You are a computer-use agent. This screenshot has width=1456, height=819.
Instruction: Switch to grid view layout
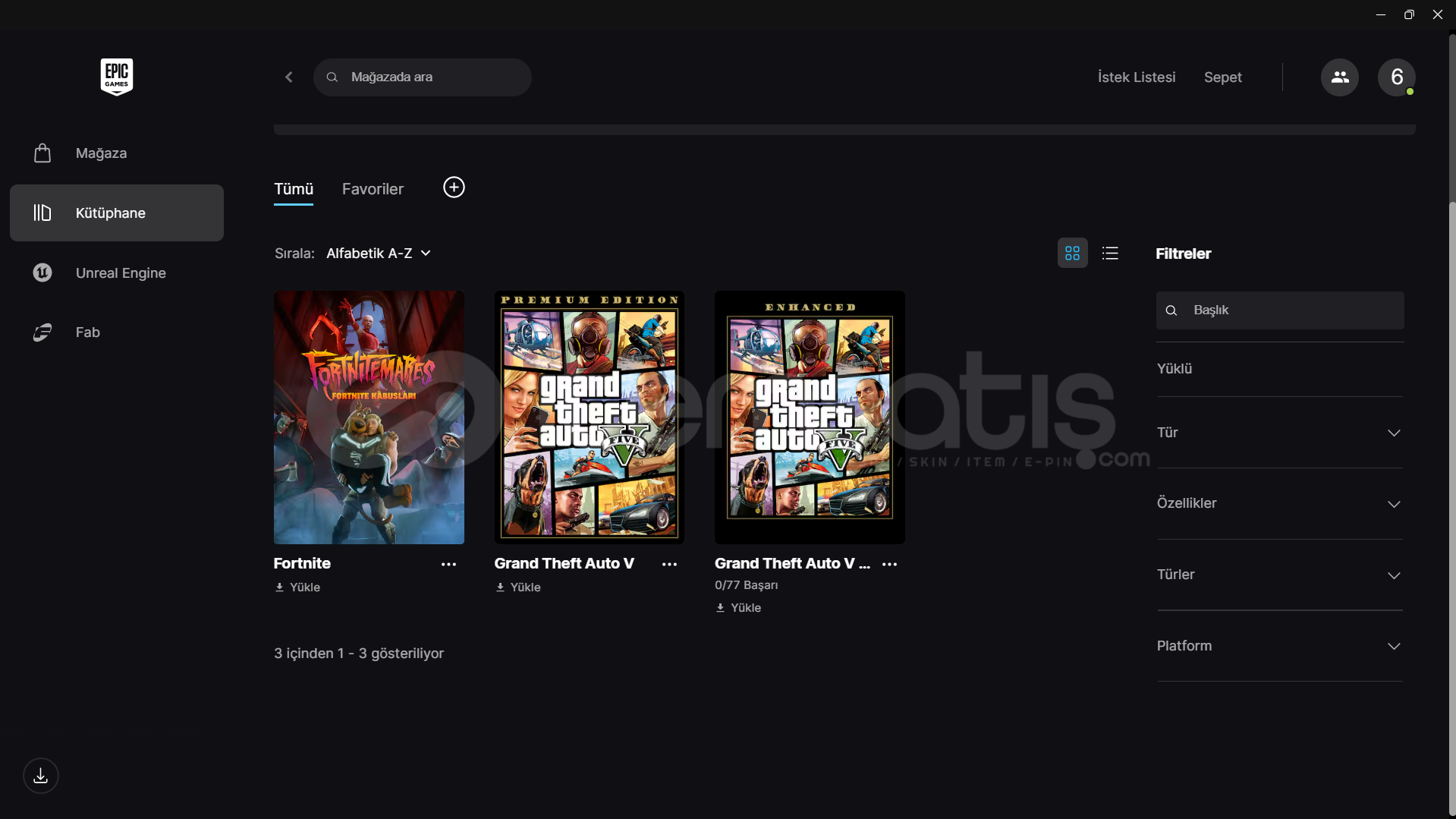(1072, 254)
